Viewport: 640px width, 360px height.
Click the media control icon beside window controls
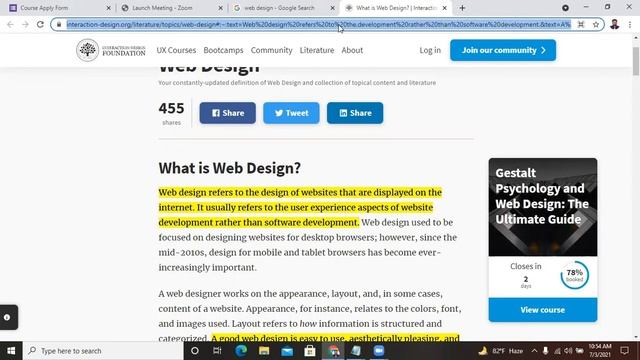coord(565,8)
